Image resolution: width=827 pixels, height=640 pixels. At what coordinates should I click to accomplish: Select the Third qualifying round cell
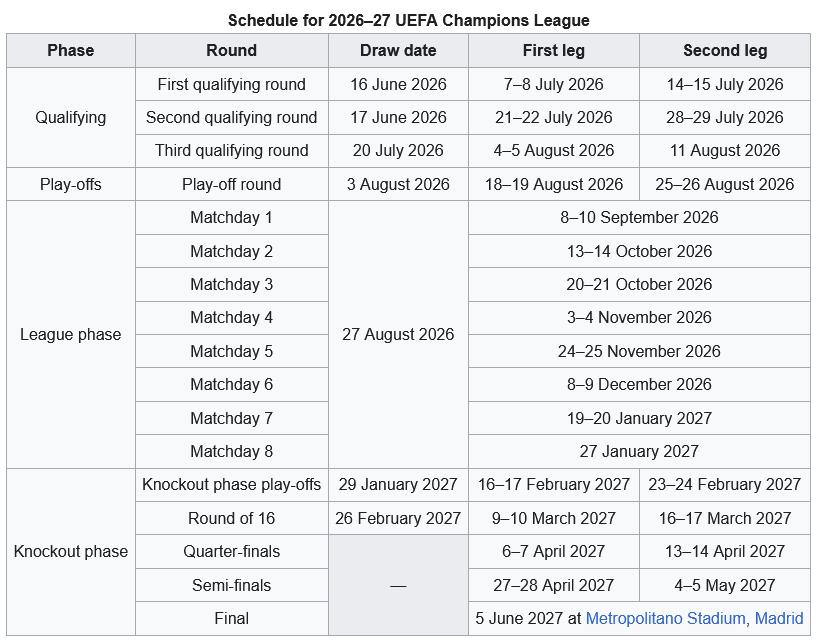pos(232,150)
